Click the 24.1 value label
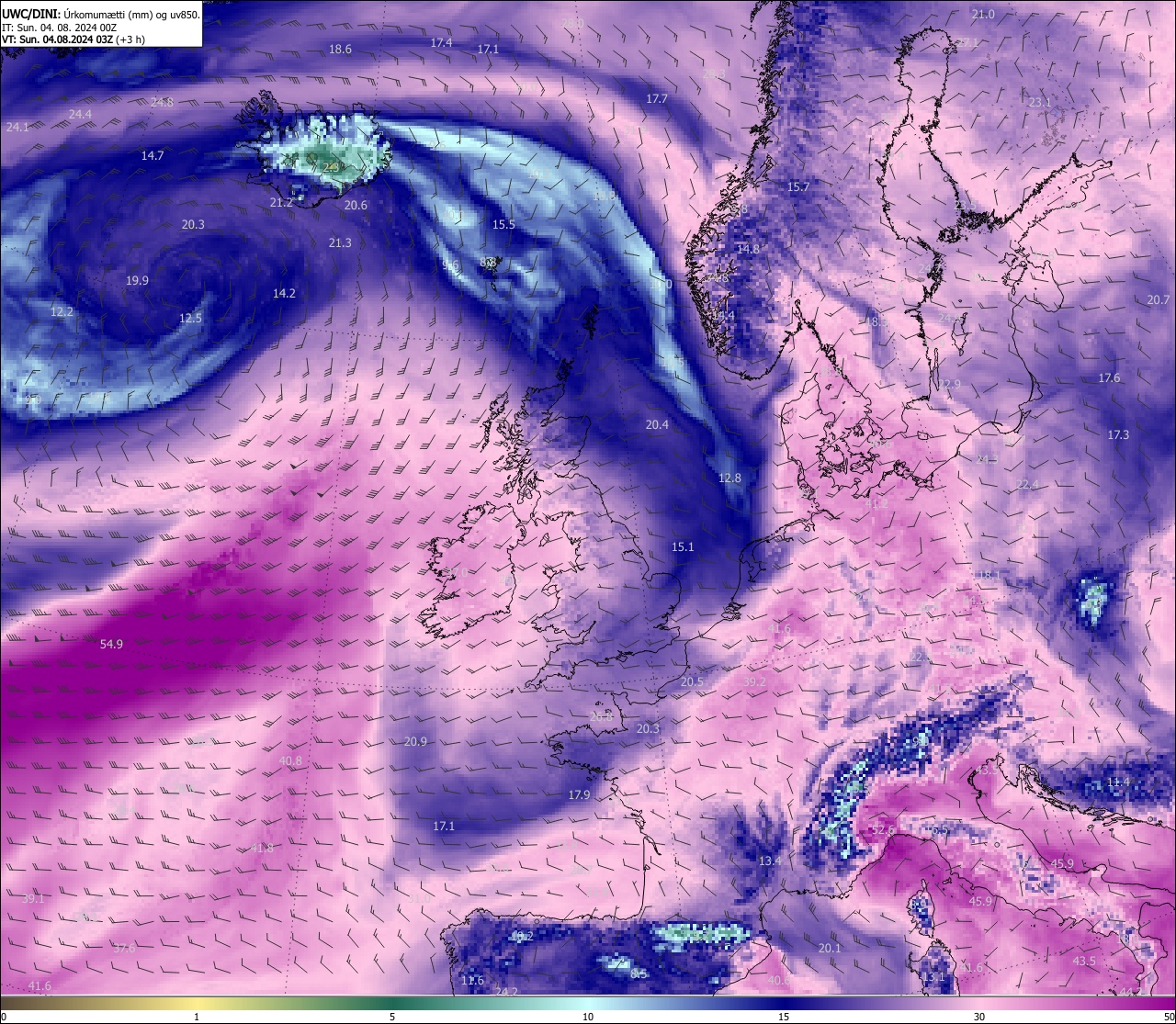The width and height of the screenshot is (1176, 1024). tap(17, 128)
